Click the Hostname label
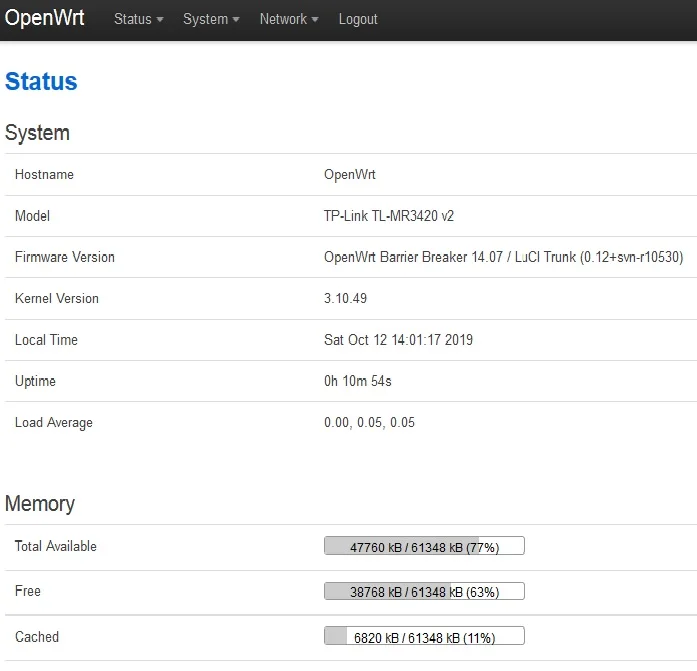 point(44,174)
